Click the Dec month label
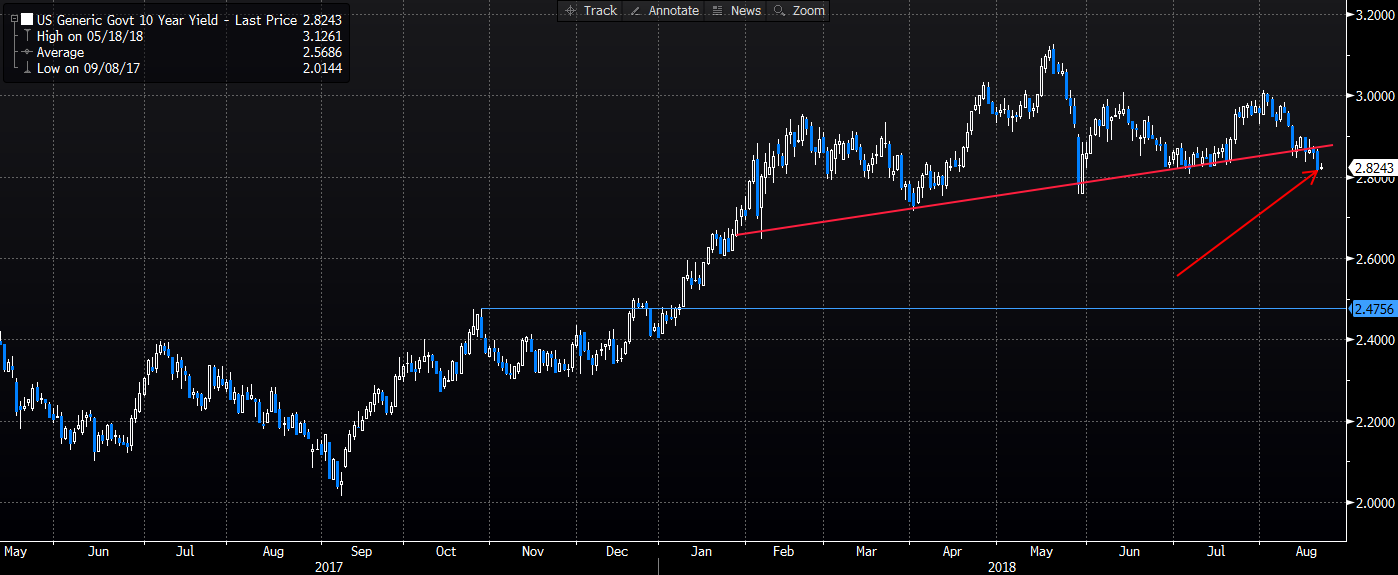Viewport: 1398px width, 575px height. 617,551
